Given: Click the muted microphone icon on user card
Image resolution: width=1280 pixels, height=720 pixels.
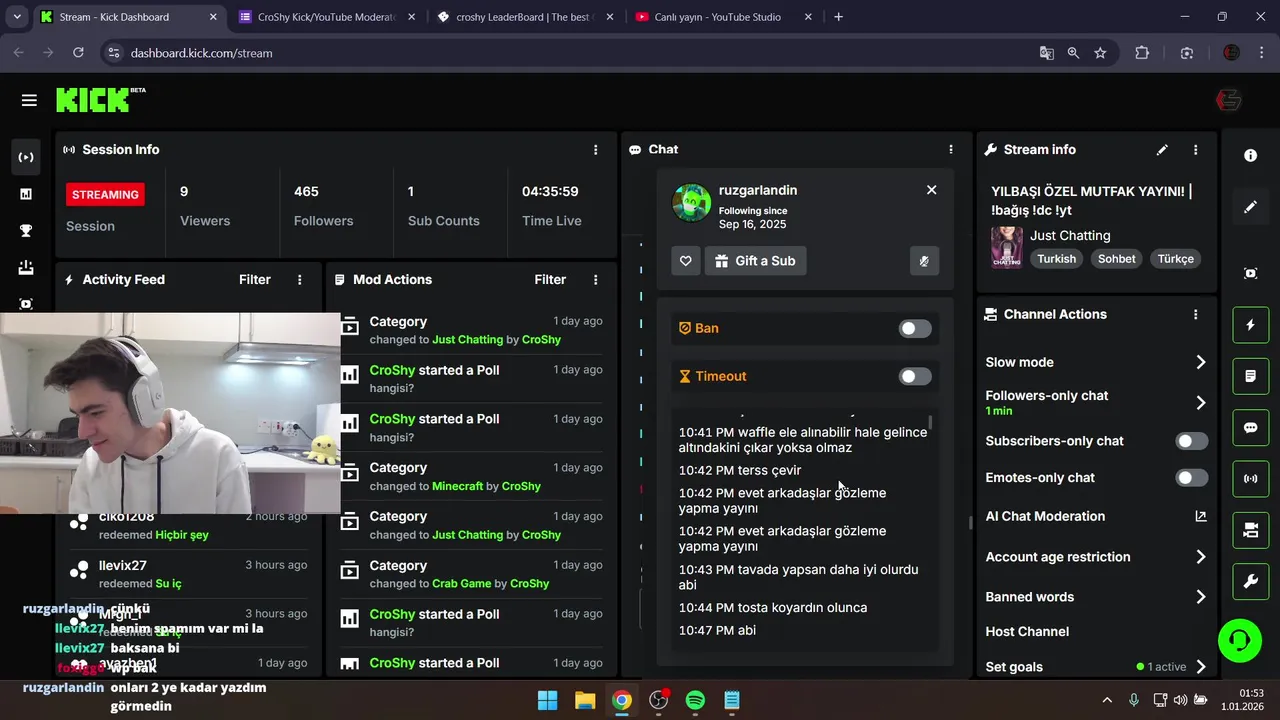Looking at the screenshot, I should coord(924,261).
